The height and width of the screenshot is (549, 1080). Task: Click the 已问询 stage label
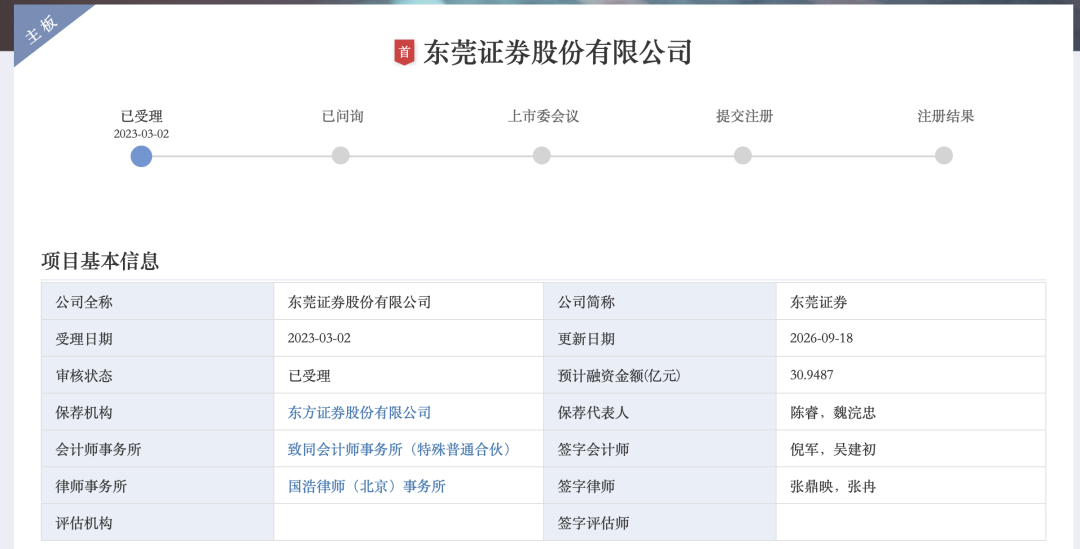[342, 116]
